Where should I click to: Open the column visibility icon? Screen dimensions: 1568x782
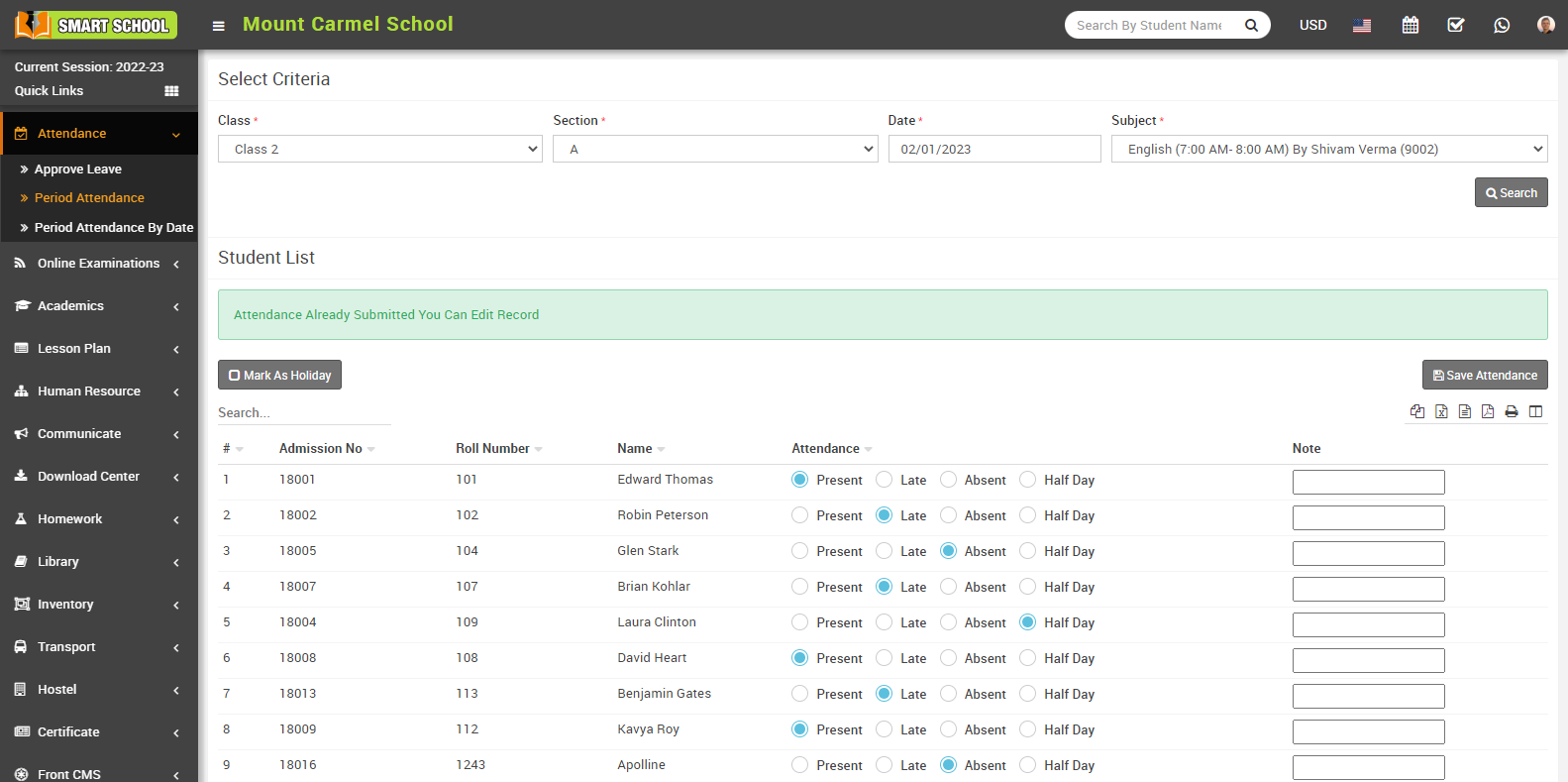[1535, 411]
